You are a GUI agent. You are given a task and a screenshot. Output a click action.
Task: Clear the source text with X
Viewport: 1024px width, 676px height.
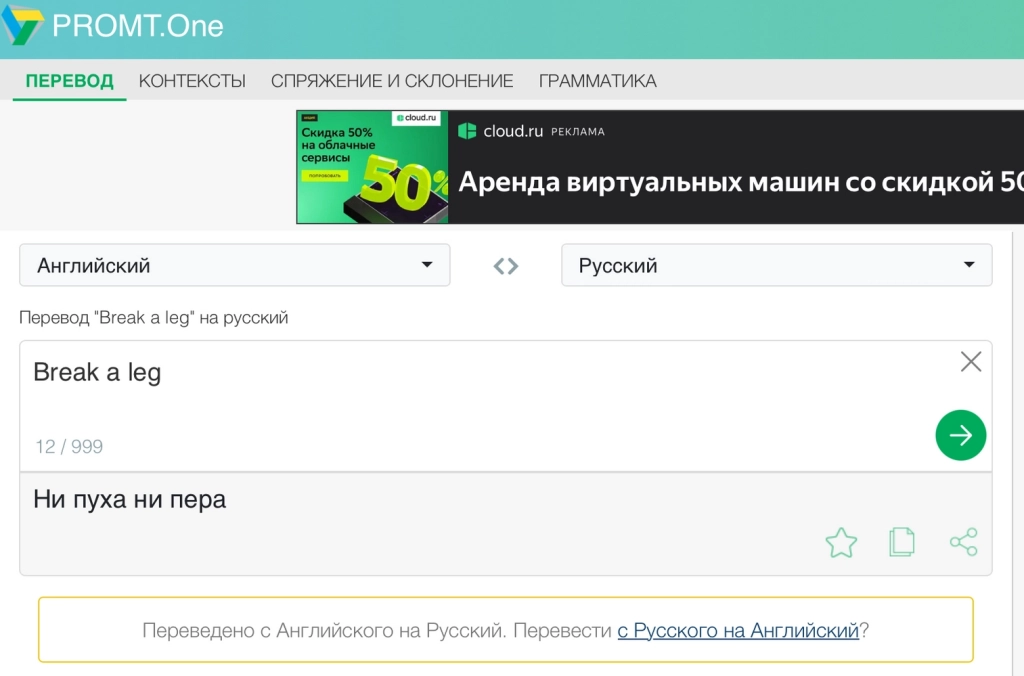971,362
